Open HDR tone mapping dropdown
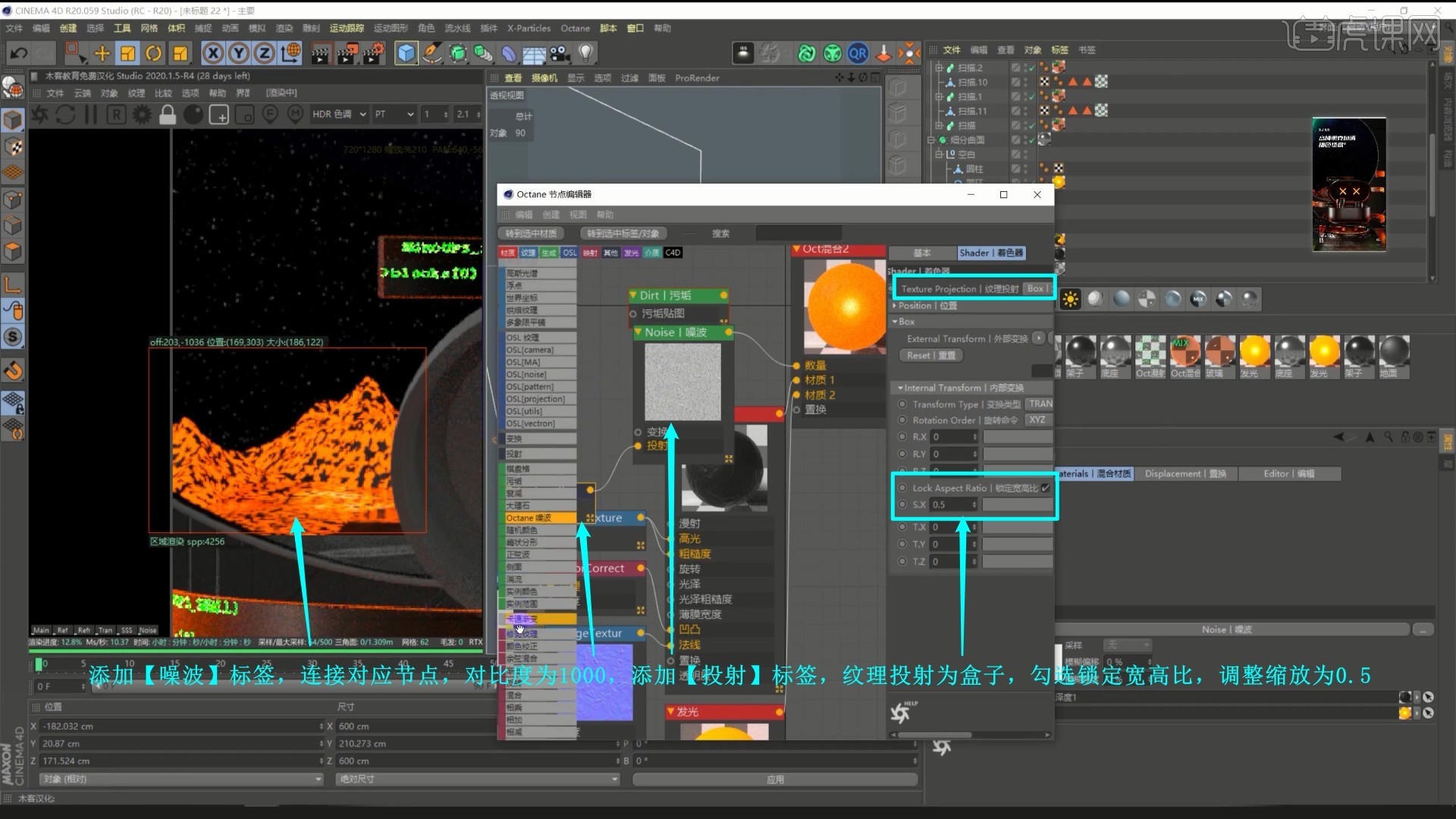The image size is (1456, 819). pyautogui.click(x=339, y=115)
